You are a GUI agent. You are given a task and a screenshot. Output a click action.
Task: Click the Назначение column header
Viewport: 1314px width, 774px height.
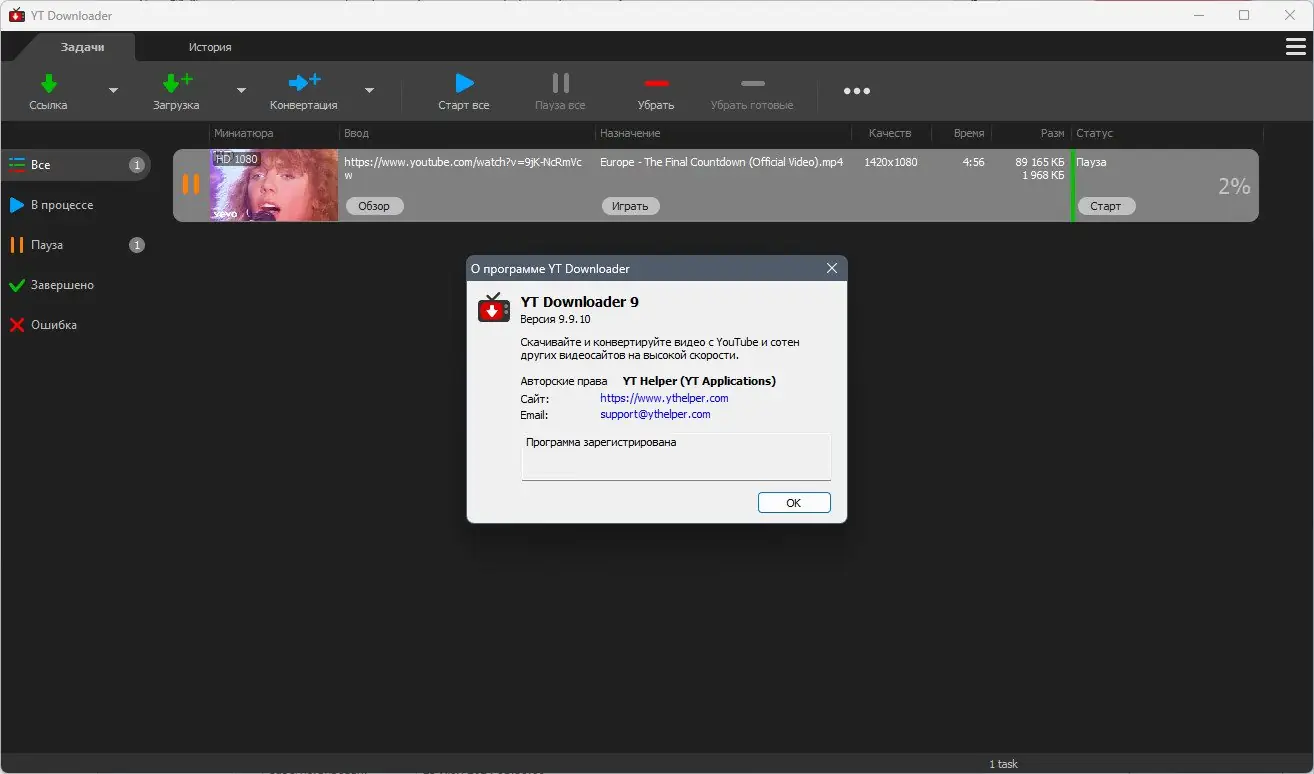630,133
